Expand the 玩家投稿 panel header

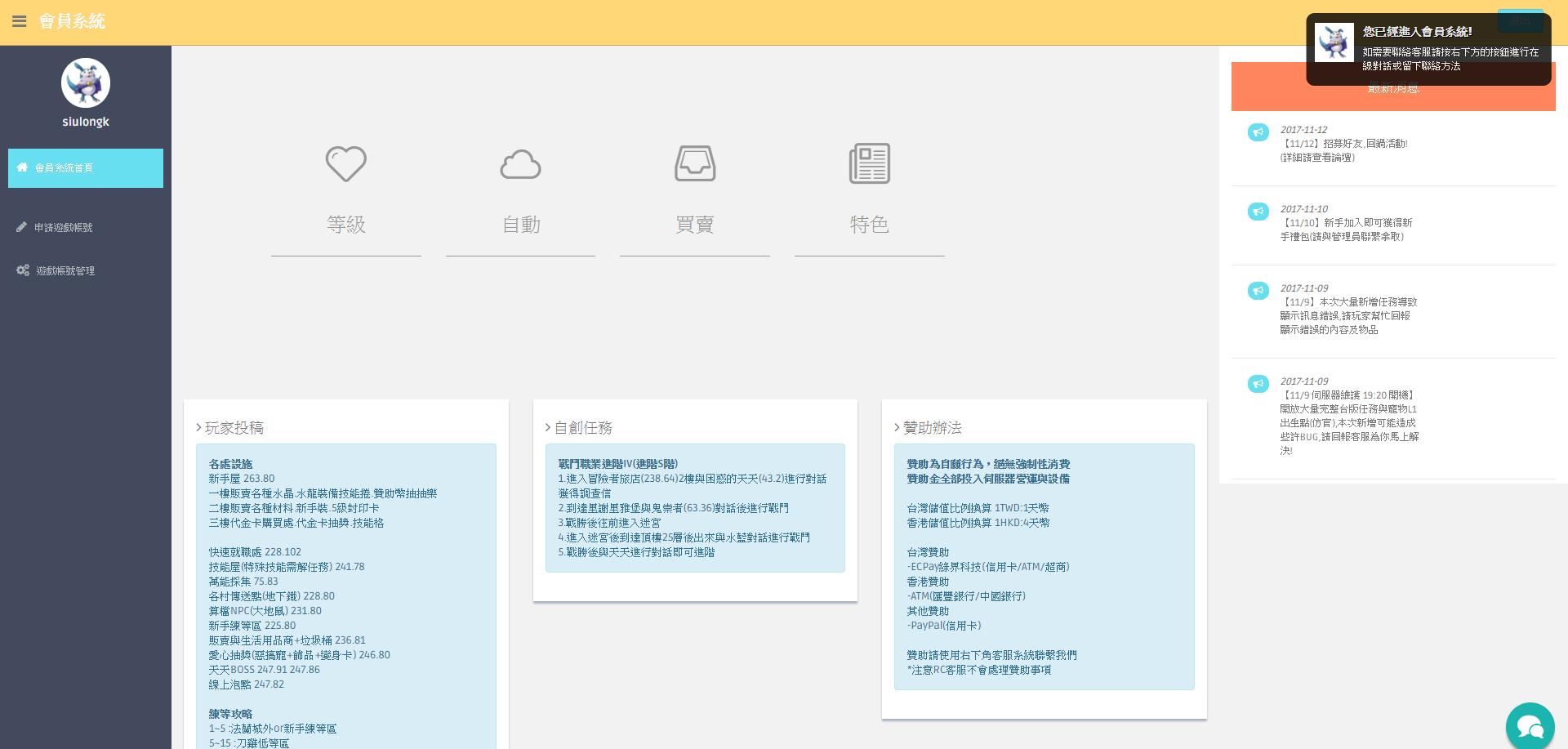click(234, 428)
